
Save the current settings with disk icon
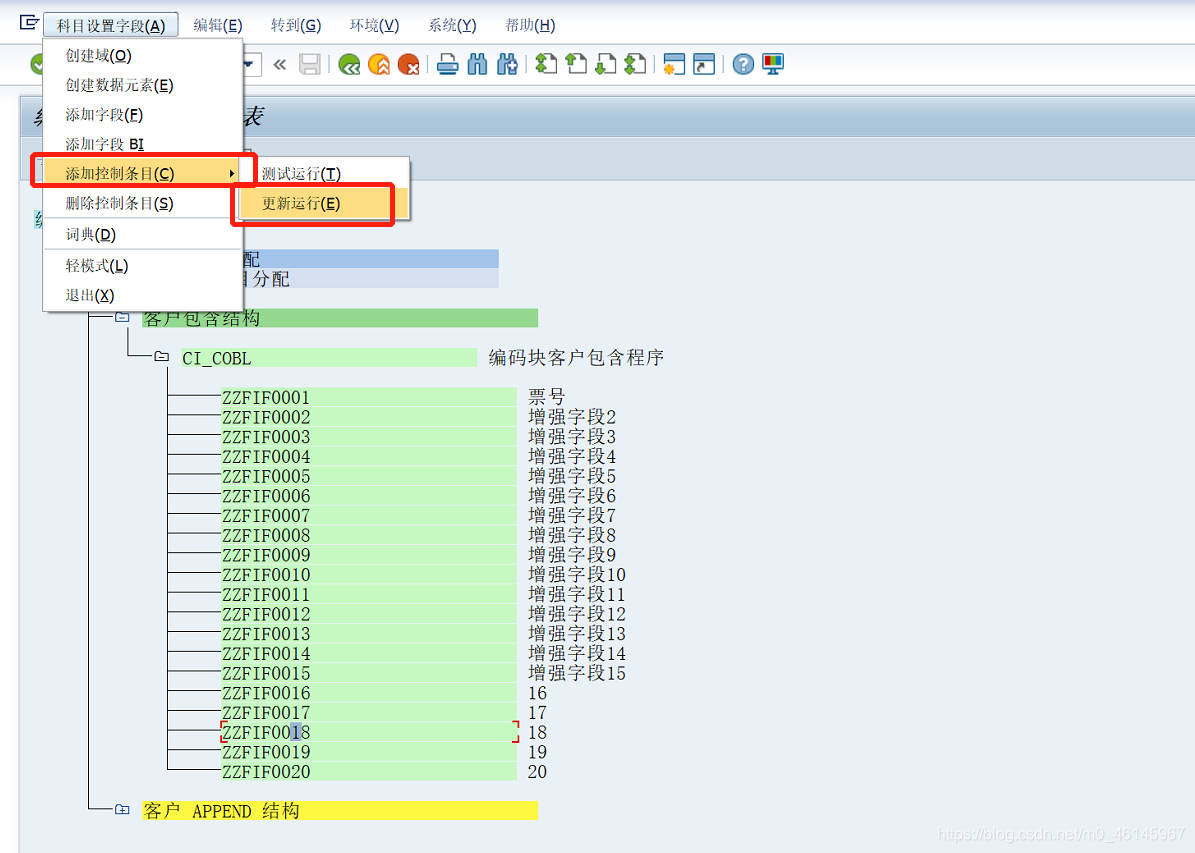310,64
